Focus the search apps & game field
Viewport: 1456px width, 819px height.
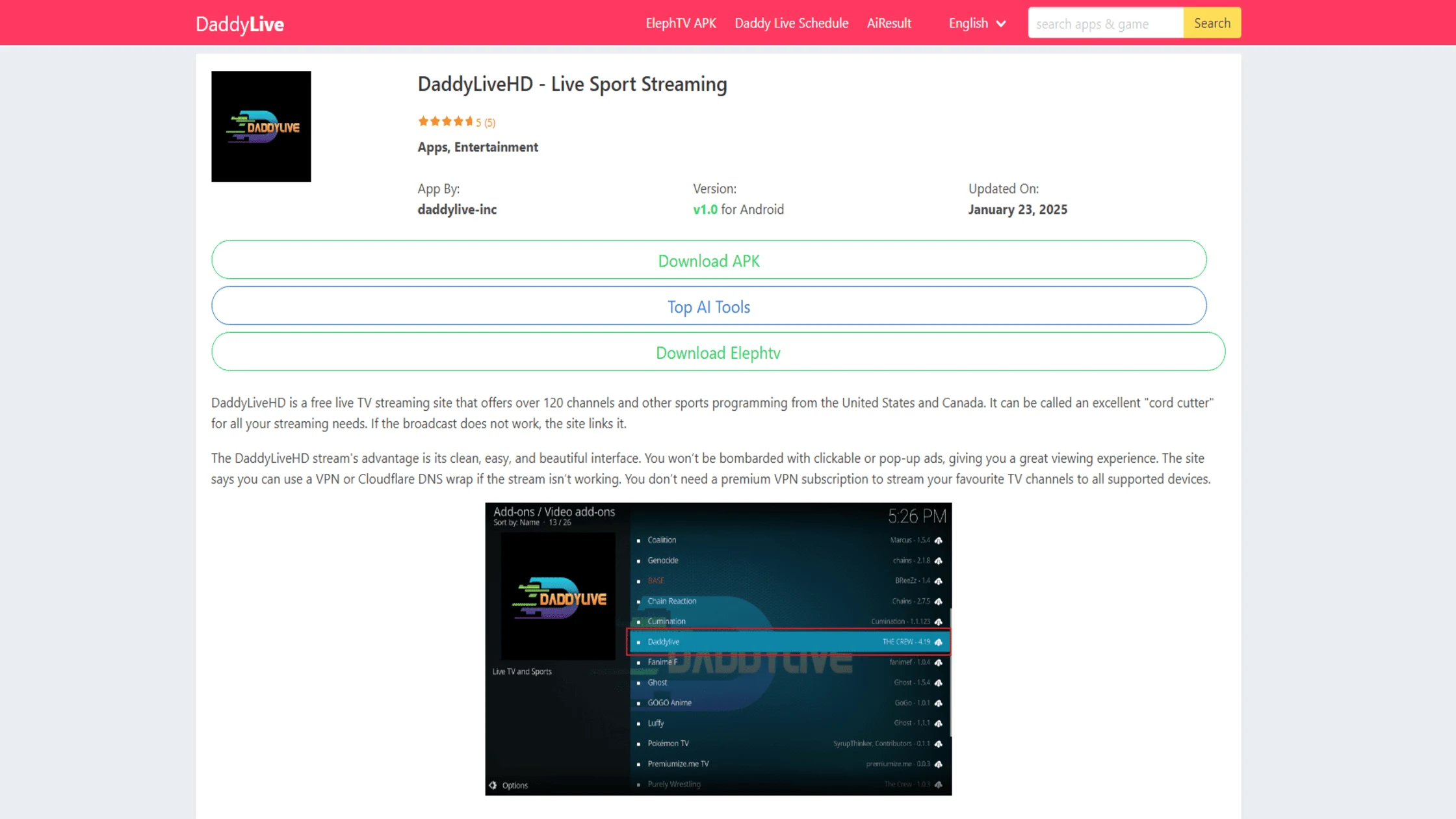pos(1105,23)
